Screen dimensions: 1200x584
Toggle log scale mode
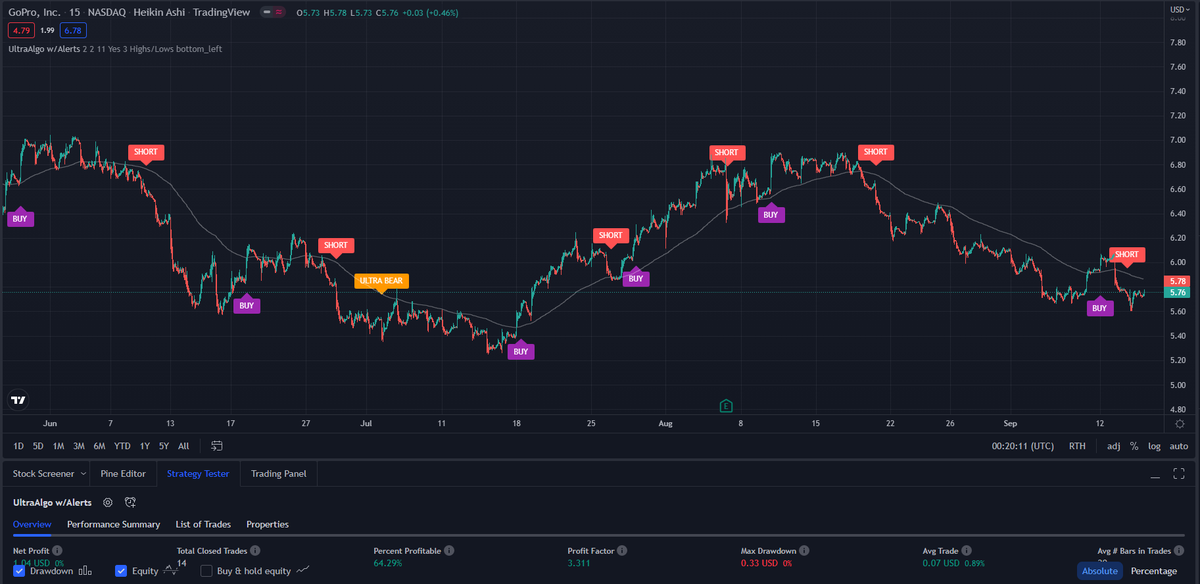pyautogui.click(x=1155, y=446)
